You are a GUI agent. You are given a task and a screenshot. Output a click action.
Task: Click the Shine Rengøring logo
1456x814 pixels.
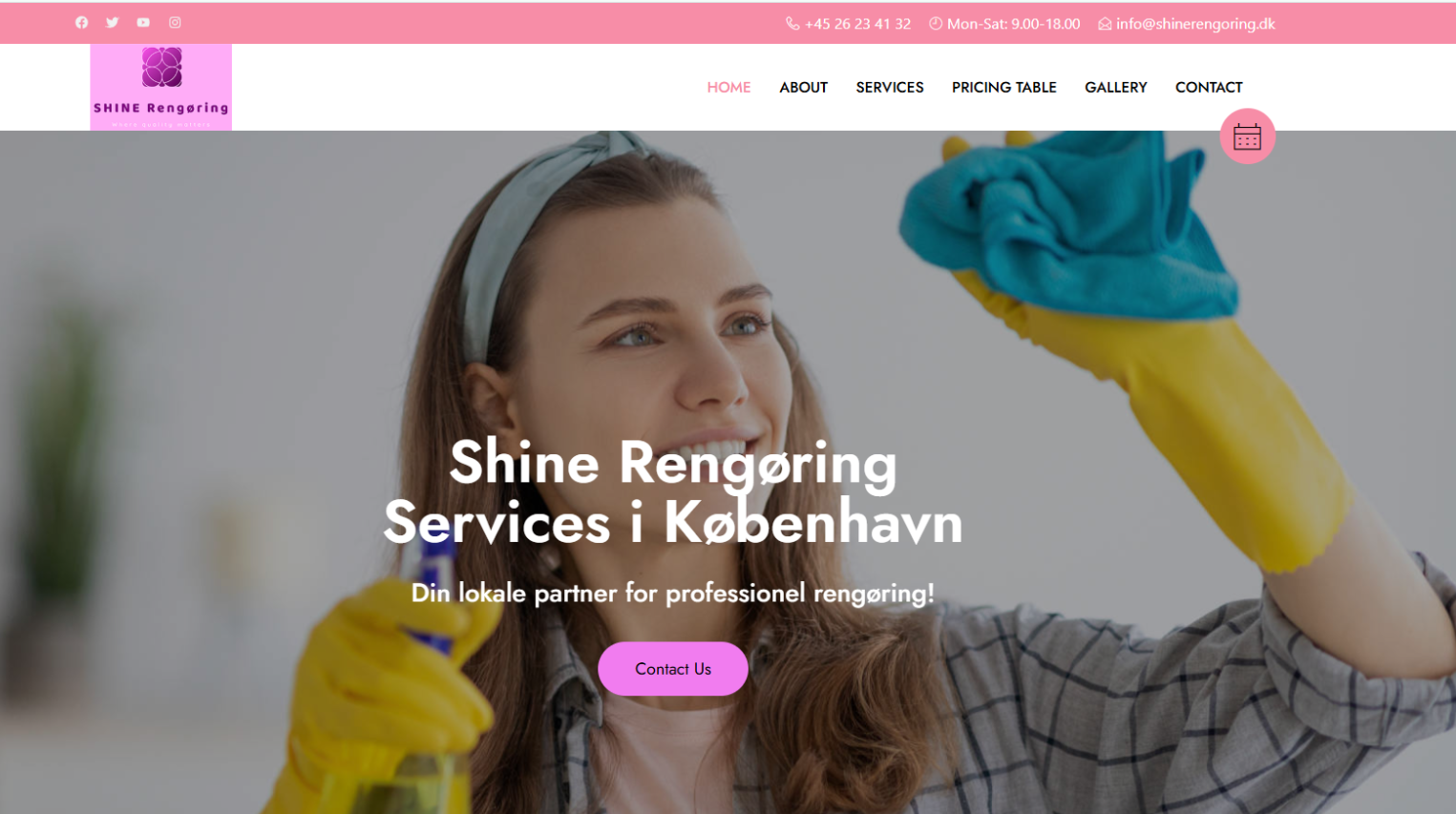tap(160, 87)
